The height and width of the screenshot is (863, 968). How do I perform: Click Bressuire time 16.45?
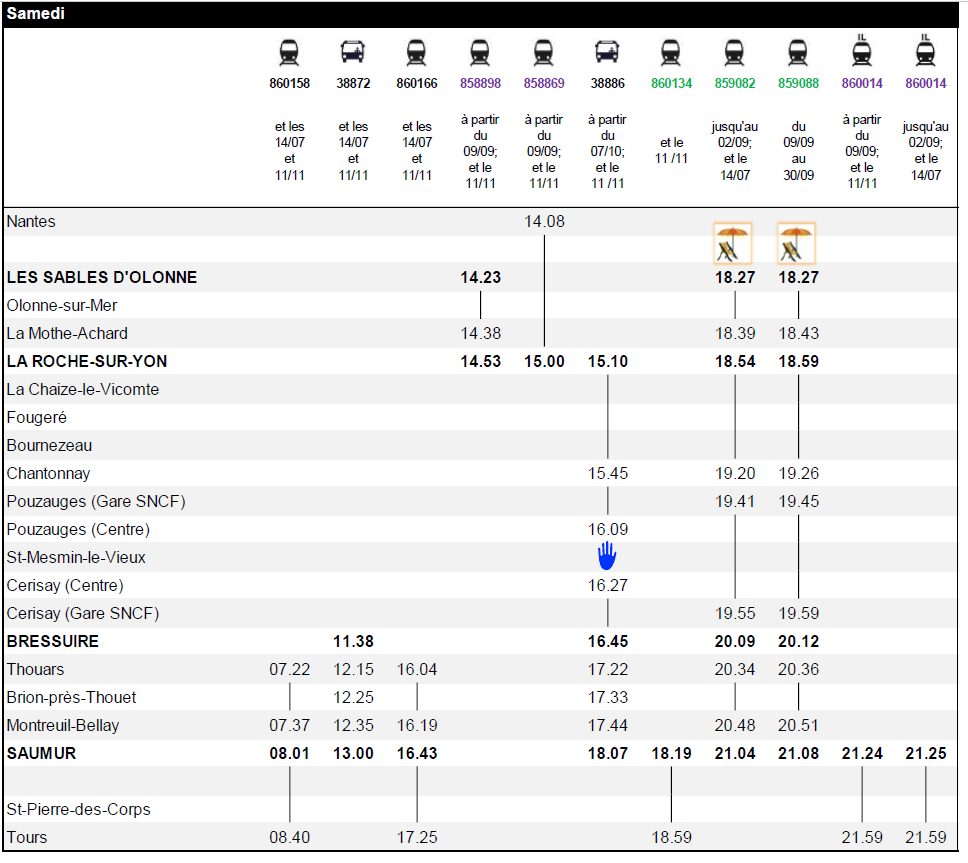(607, 641)
